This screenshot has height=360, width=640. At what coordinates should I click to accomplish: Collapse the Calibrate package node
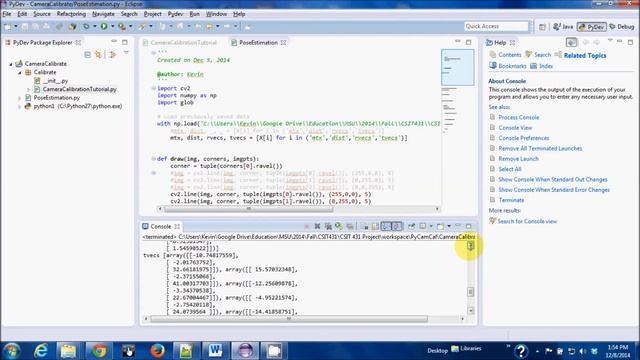pyautogui.click(x=20, y=73)
